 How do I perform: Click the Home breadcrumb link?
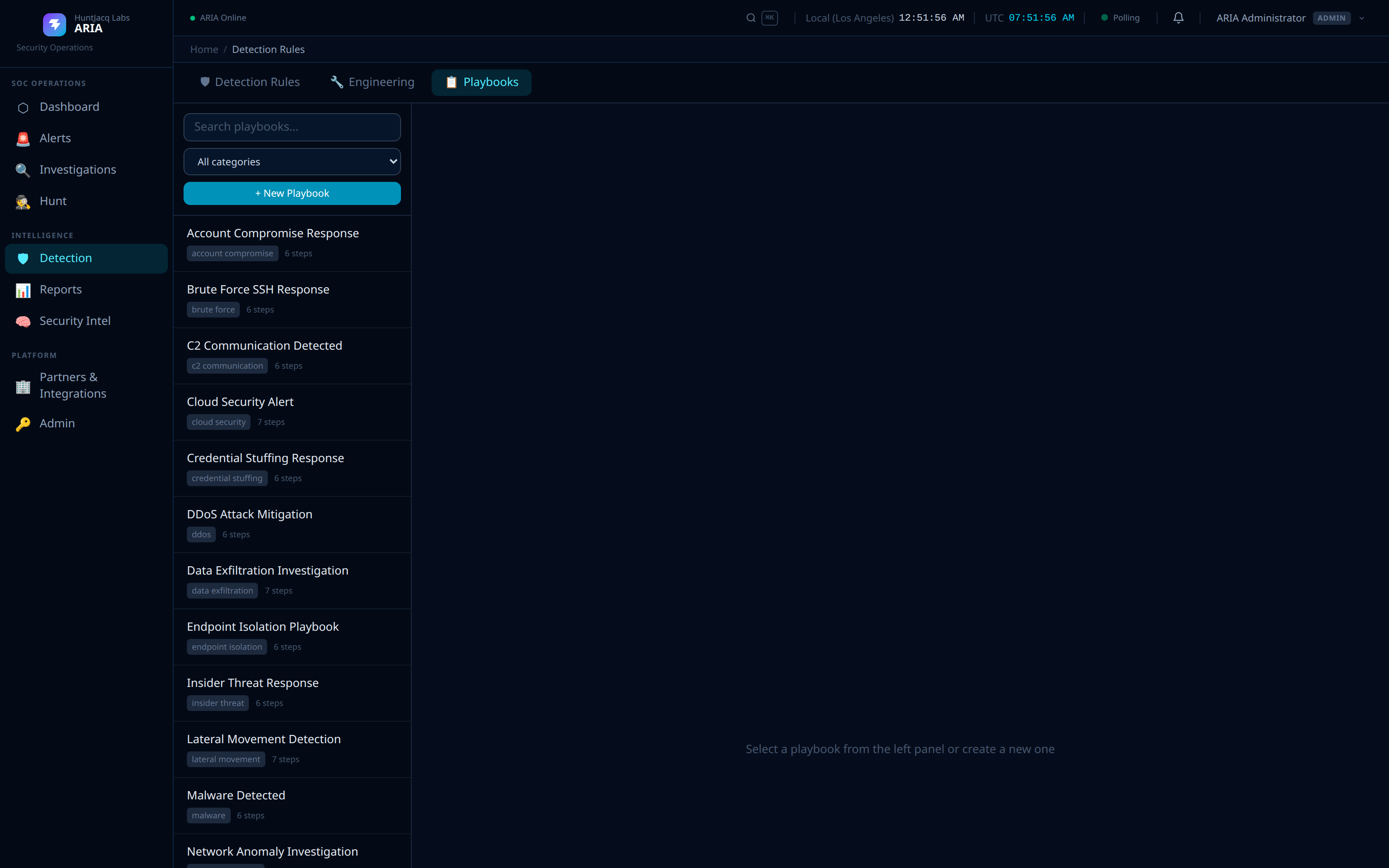[204, 49]
